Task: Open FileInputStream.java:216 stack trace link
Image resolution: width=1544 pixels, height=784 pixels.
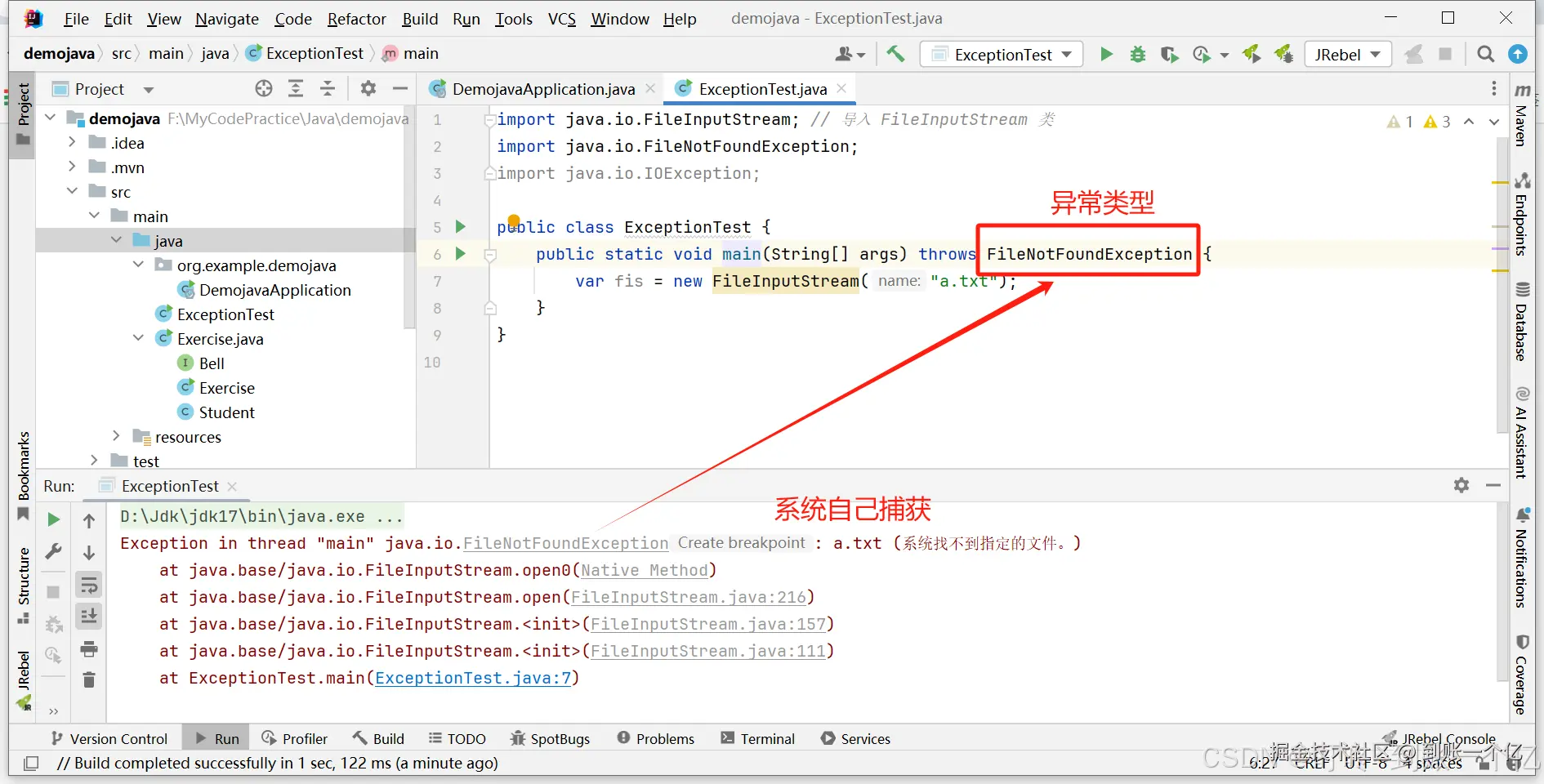Action: [x=689, y=597]
